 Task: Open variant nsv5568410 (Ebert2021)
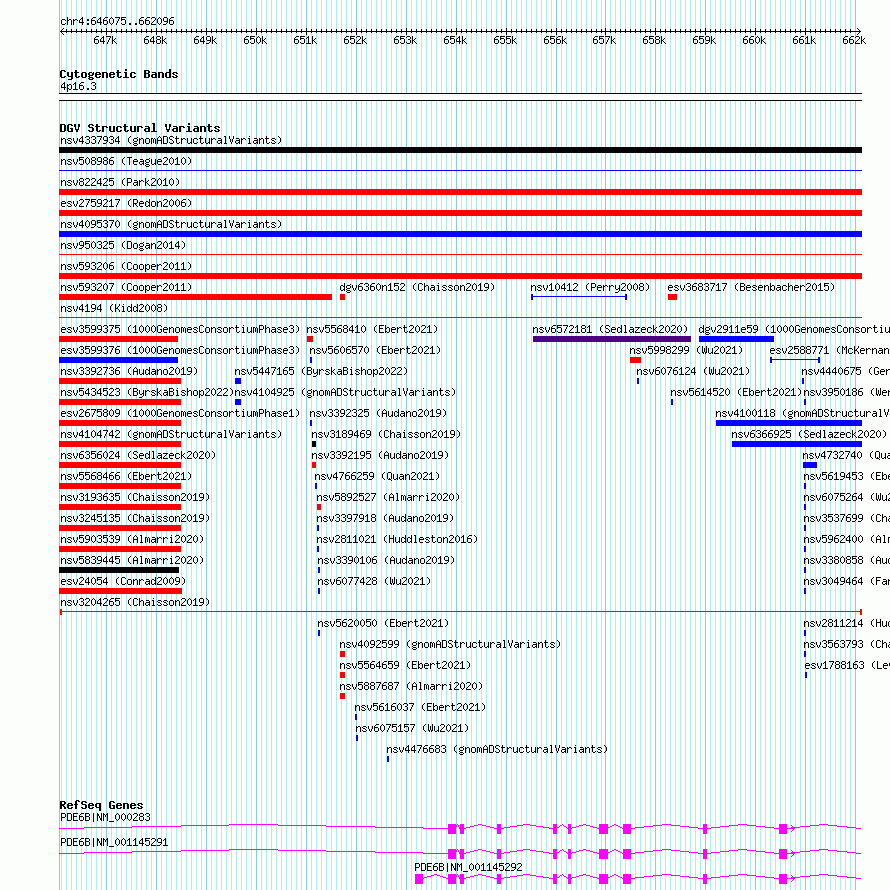click(x=372, y=329)
